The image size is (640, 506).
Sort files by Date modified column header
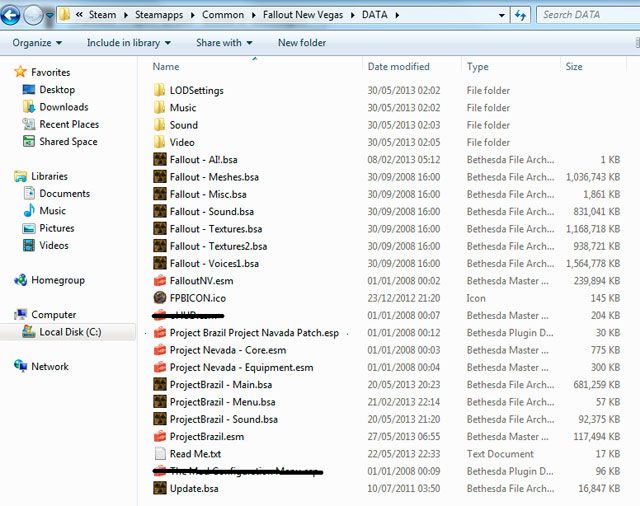coord(398,67)
